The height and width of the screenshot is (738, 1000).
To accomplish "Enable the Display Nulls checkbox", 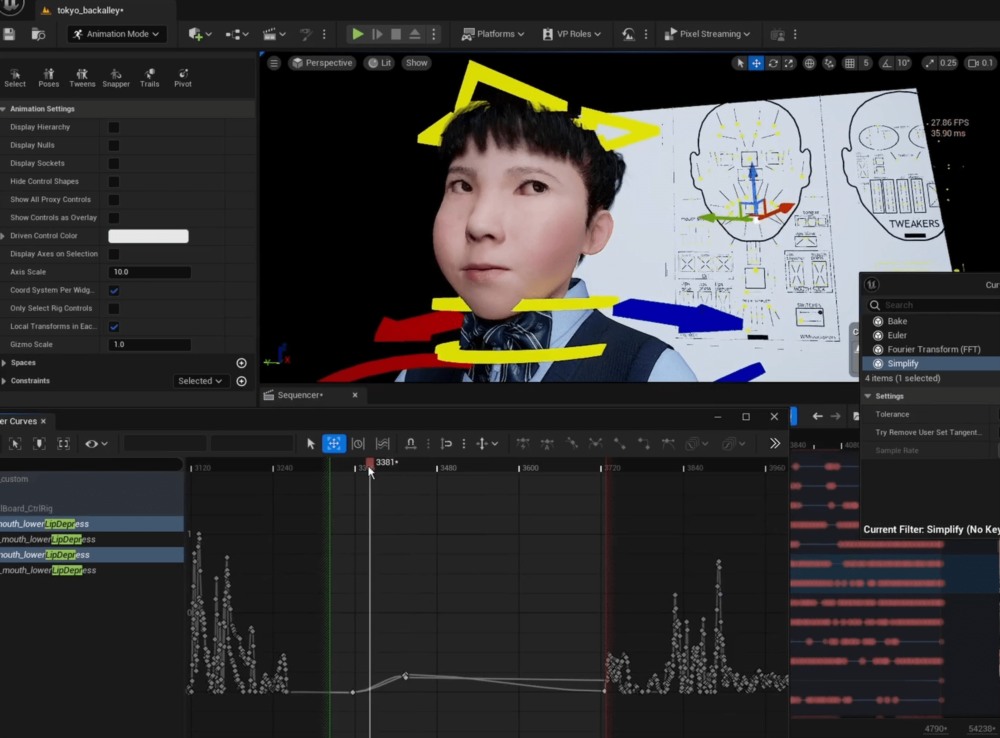I will tap(114, 145).
